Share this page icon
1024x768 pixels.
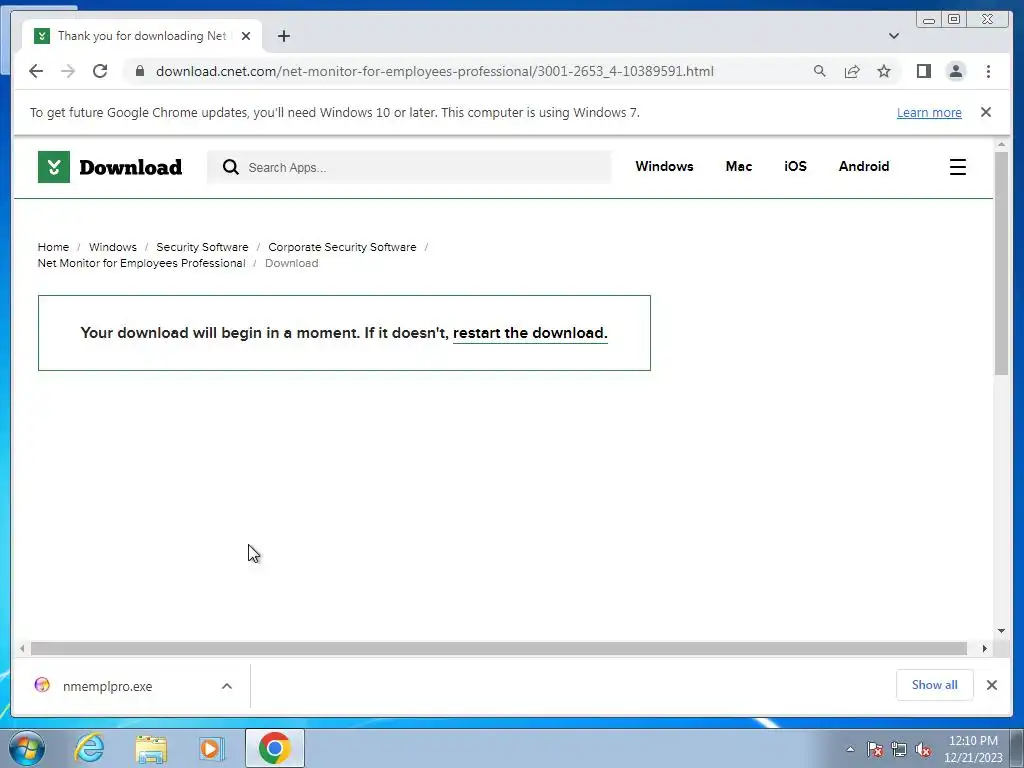(x=852, y=71)
